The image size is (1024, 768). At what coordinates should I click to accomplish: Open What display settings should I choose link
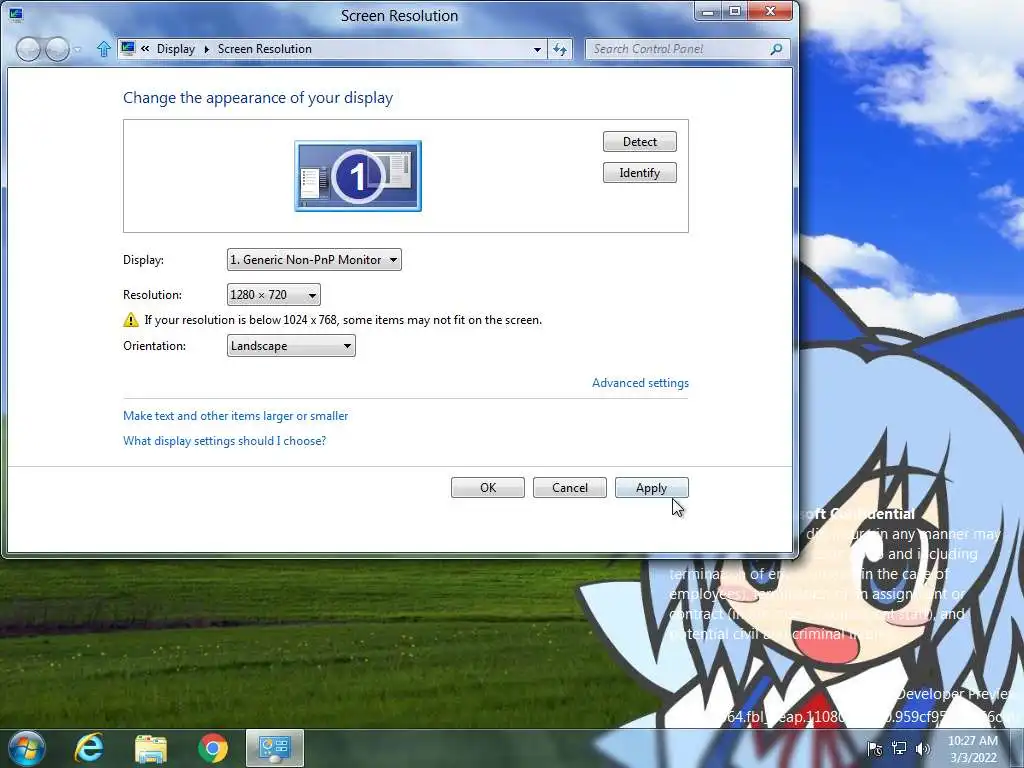(x=224, y=441)
